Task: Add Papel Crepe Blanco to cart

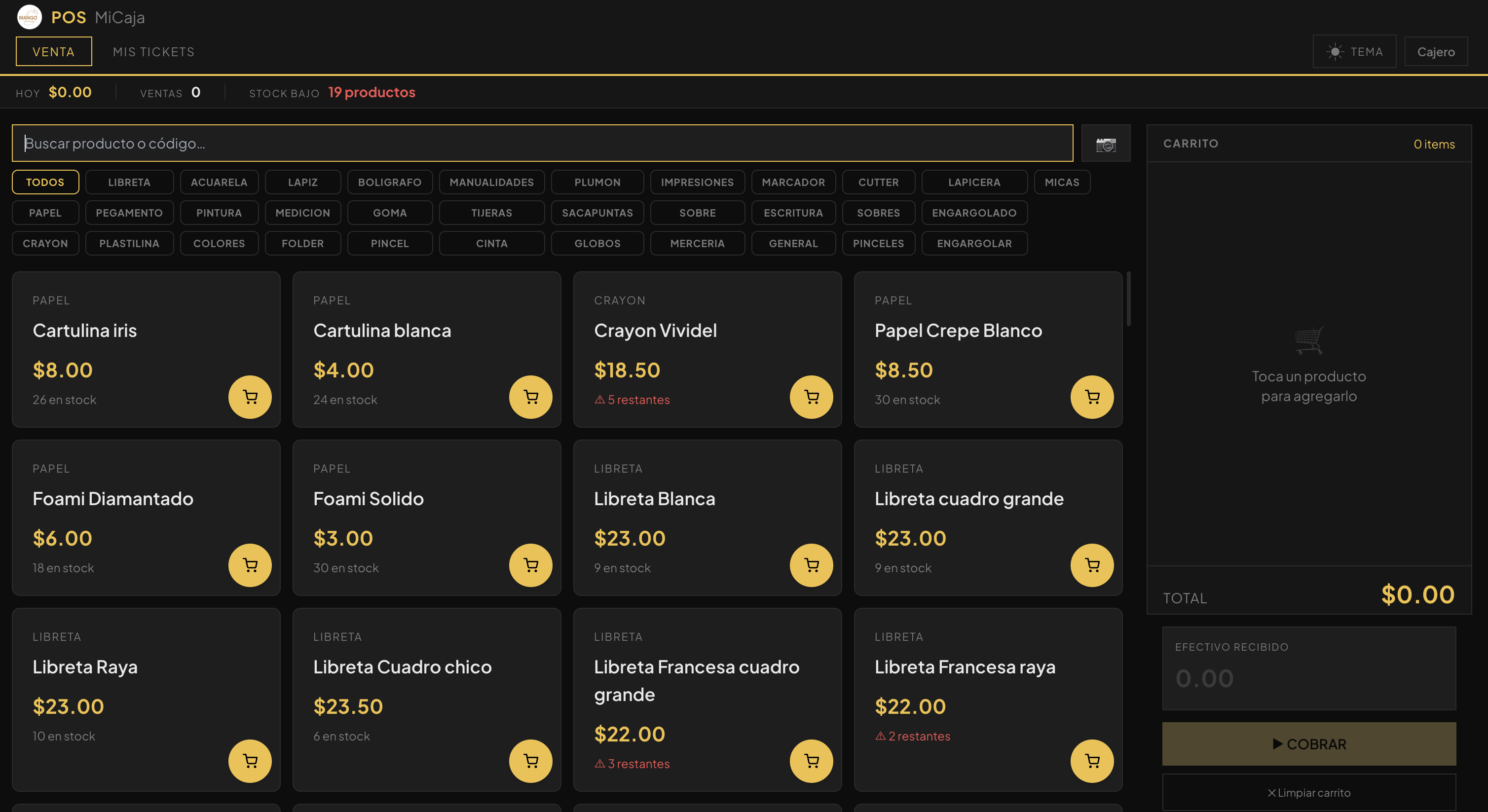Action: click(x=1092, y=397)
